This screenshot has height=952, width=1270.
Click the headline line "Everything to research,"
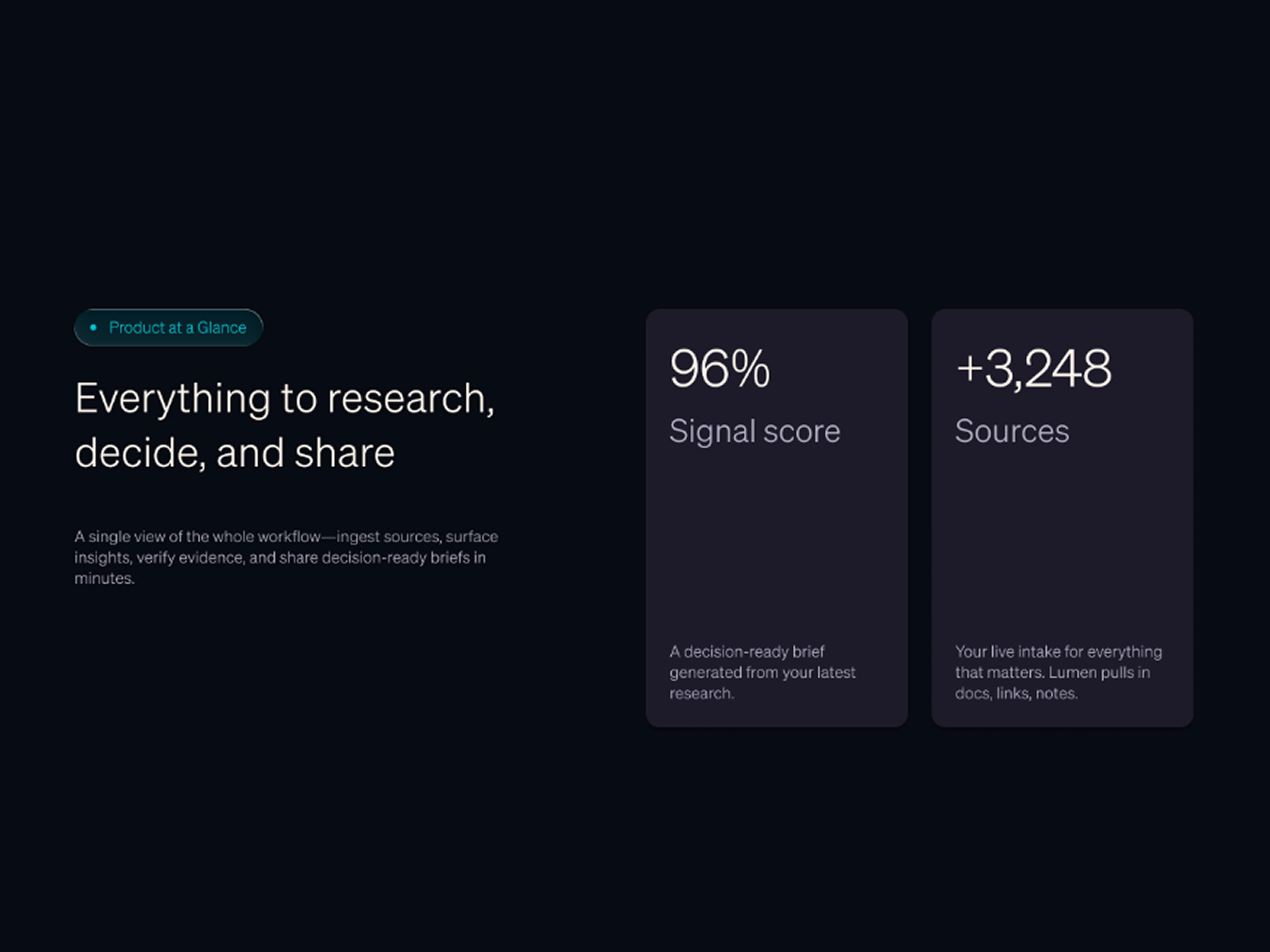pos(284,398)
